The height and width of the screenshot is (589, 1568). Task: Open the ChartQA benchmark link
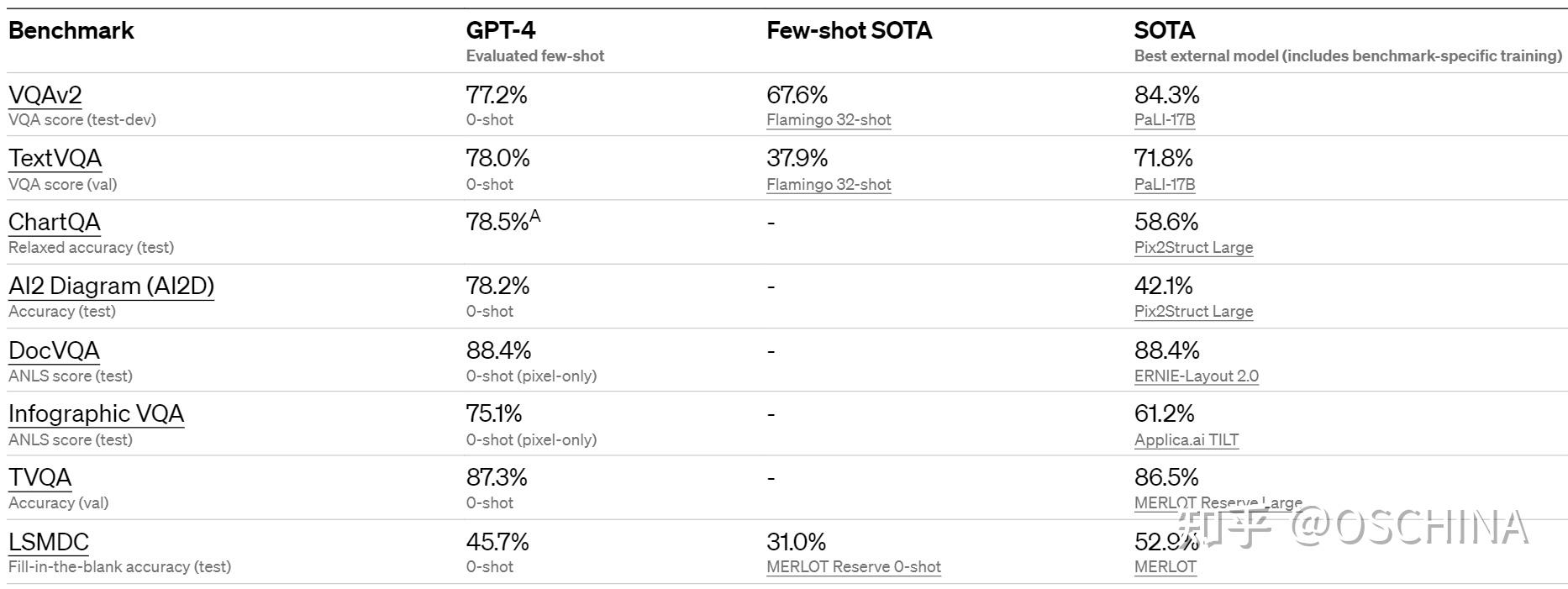pos(55,222)
